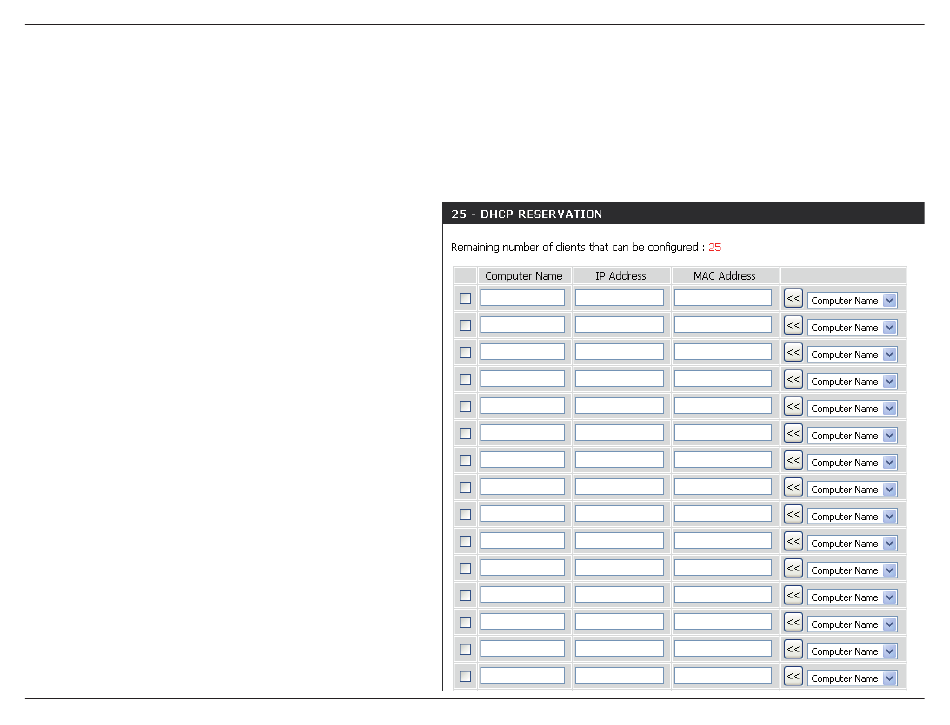Enable the thirteenth reservation row checkbox

click(x=465, y=622)
